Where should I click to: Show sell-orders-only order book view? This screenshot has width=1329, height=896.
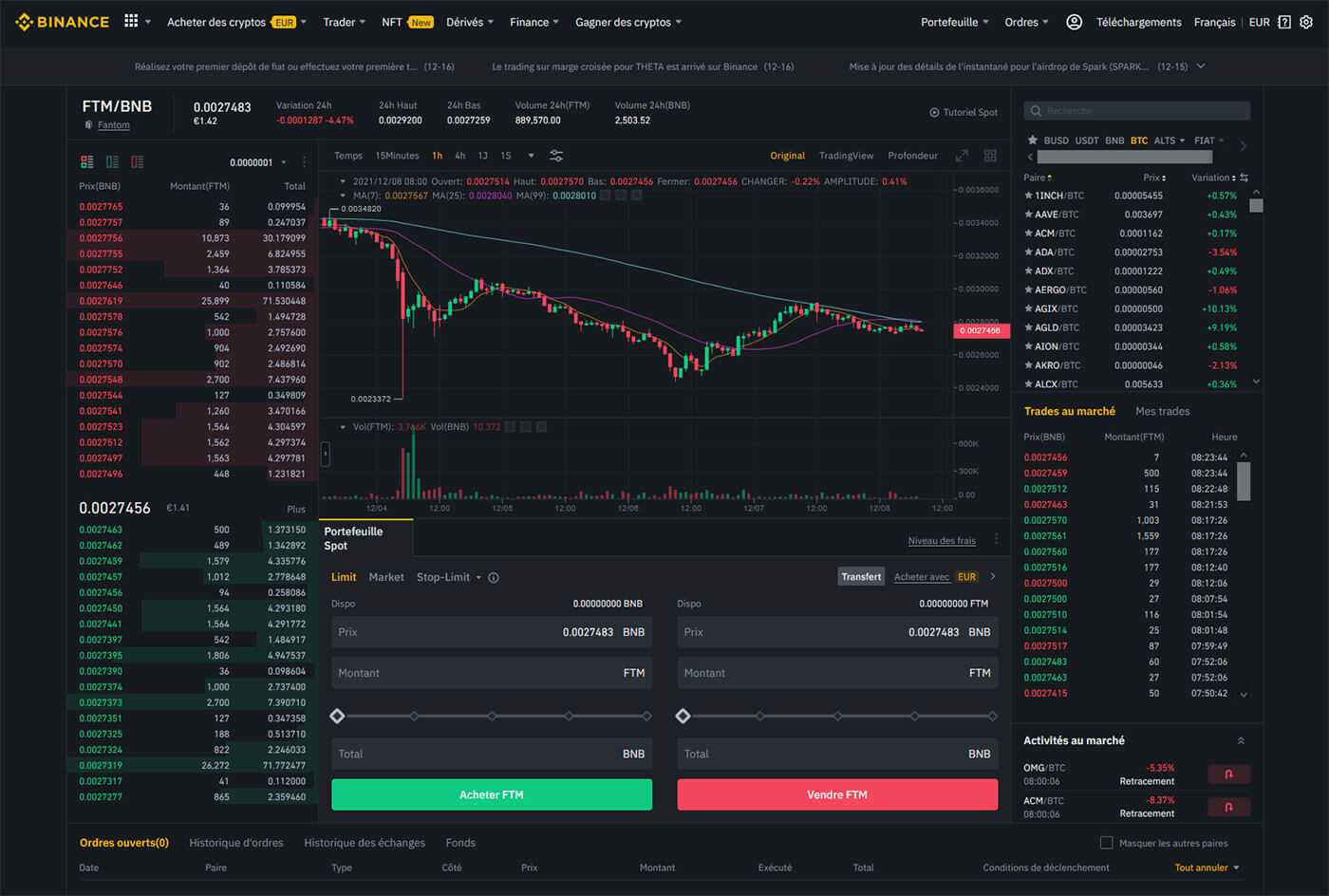(x=138, y=162)
